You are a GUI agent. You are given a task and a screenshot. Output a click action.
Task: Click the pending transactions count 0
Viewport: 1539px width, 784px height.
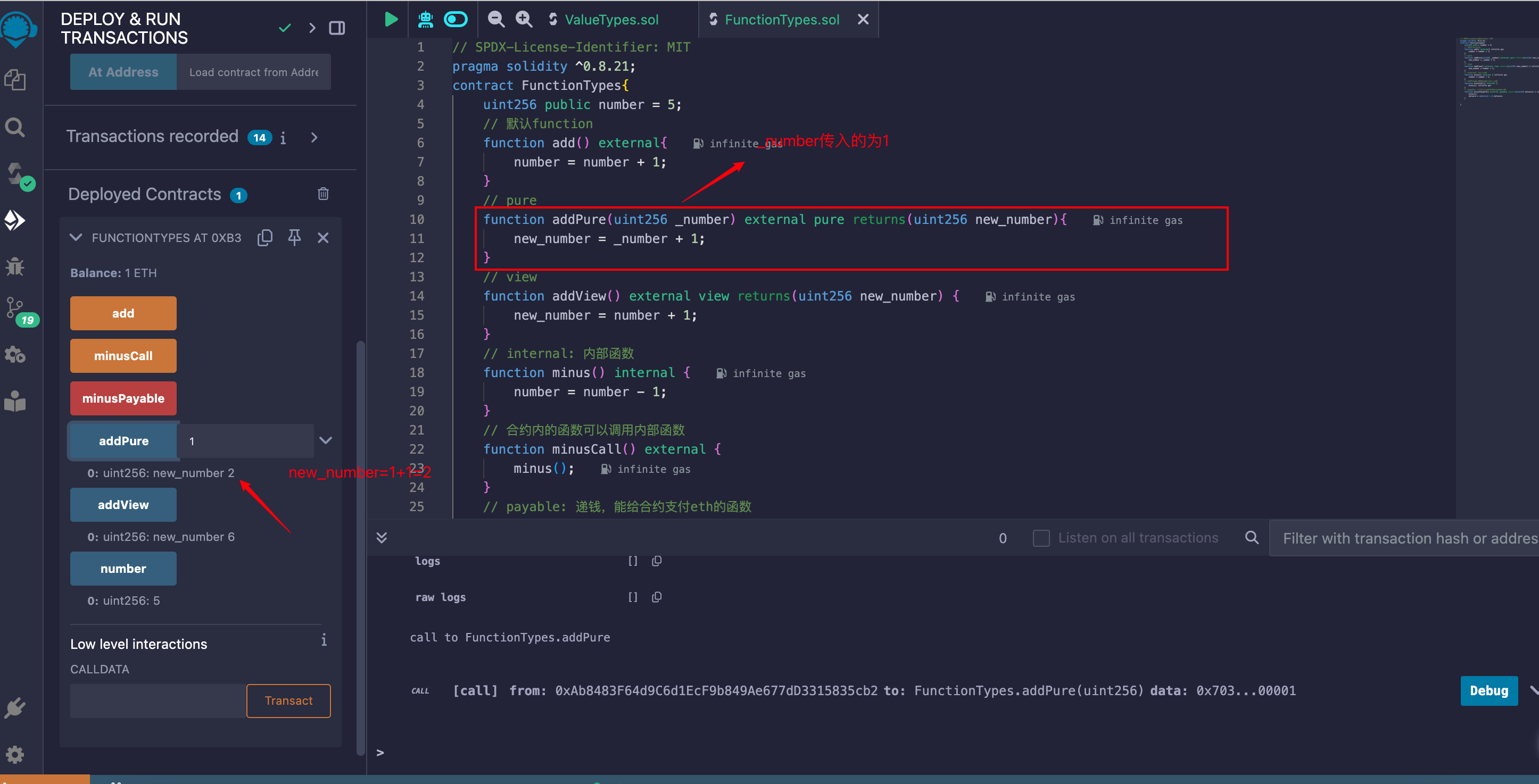click(x=1003, y=538)
